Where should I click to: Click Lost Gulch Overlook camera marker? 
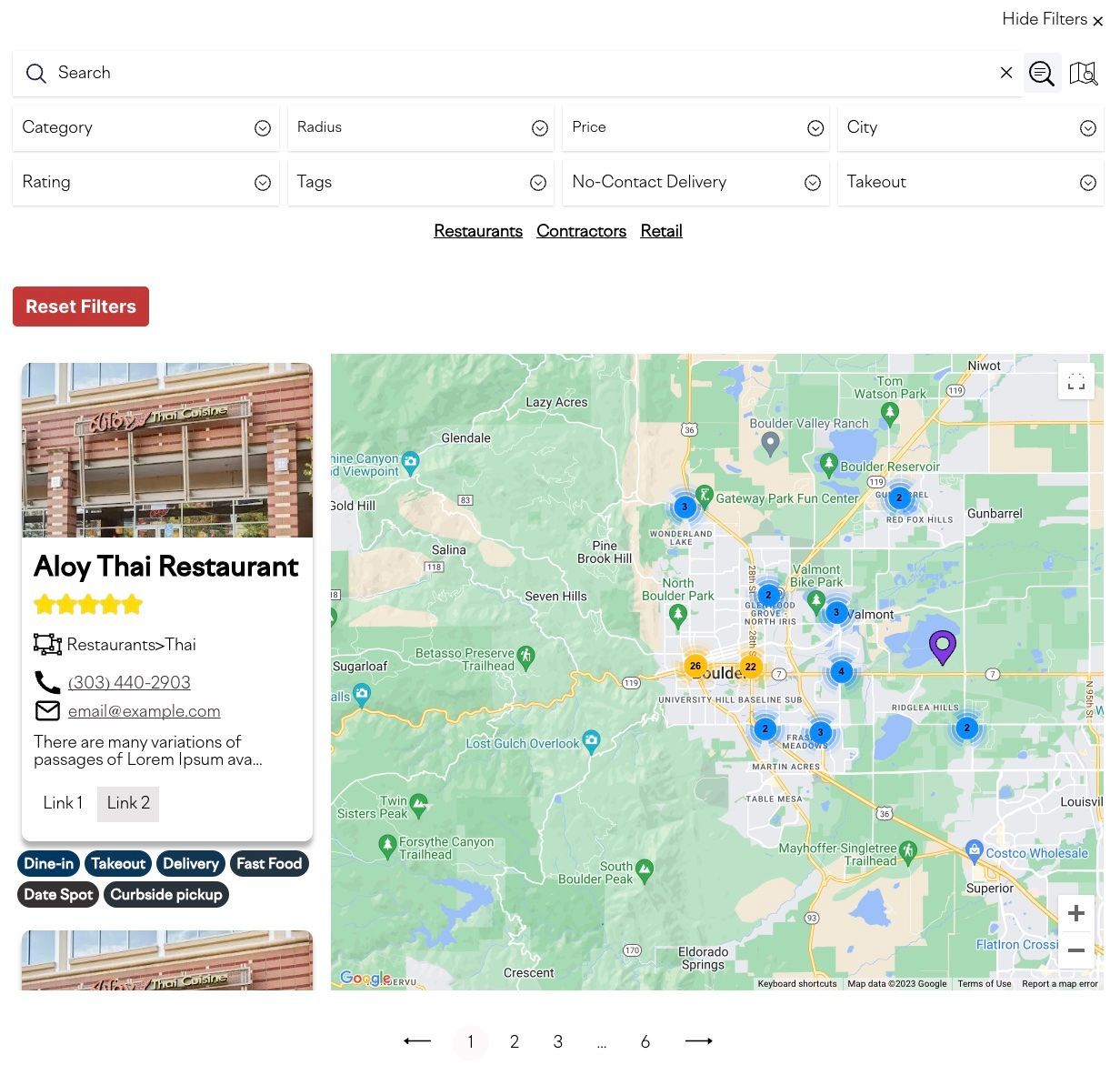[592, 742]
